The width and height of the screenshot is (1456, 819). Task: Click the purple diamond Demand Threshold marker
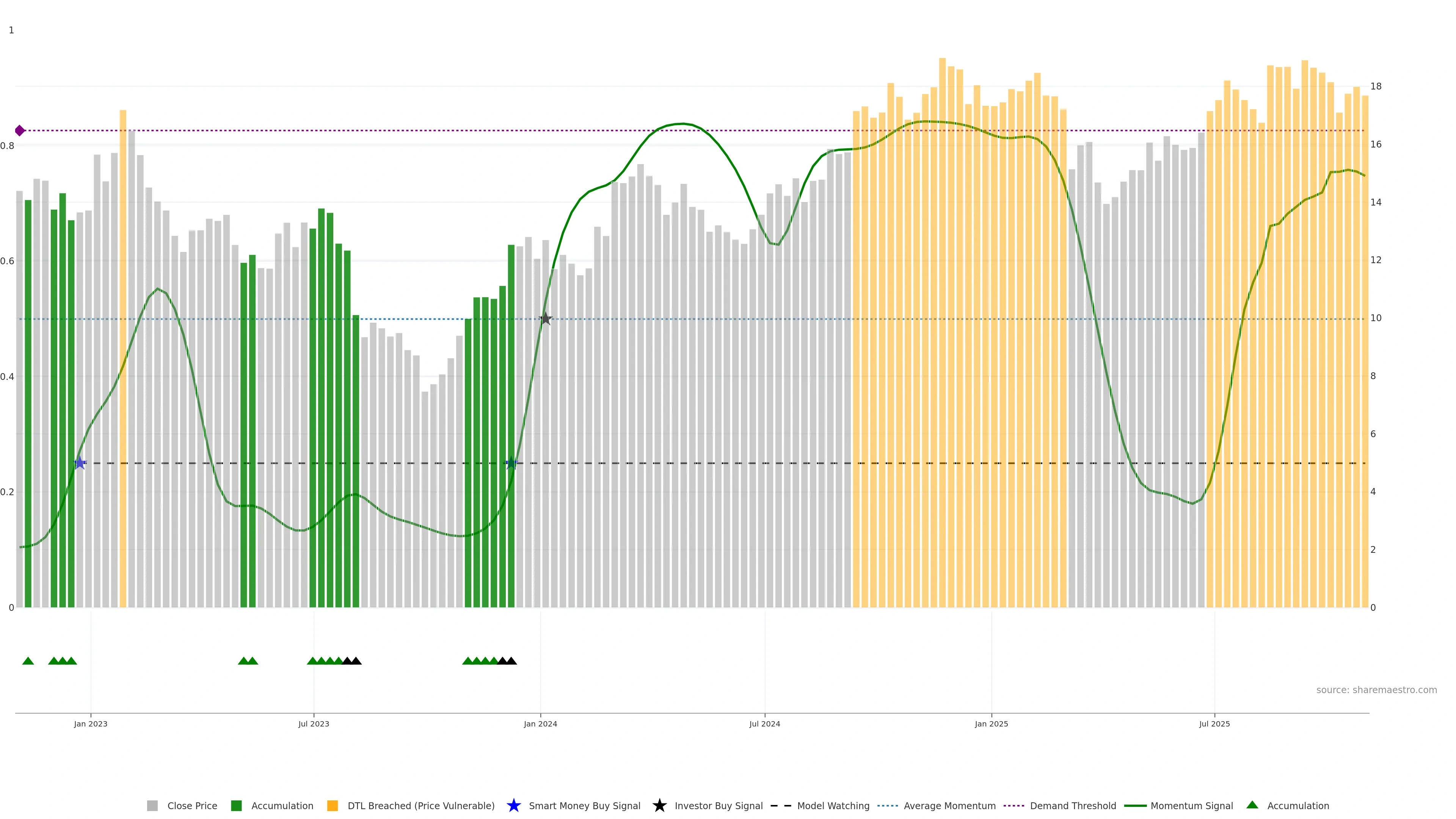pyautogui.click(x=20, y=130)
